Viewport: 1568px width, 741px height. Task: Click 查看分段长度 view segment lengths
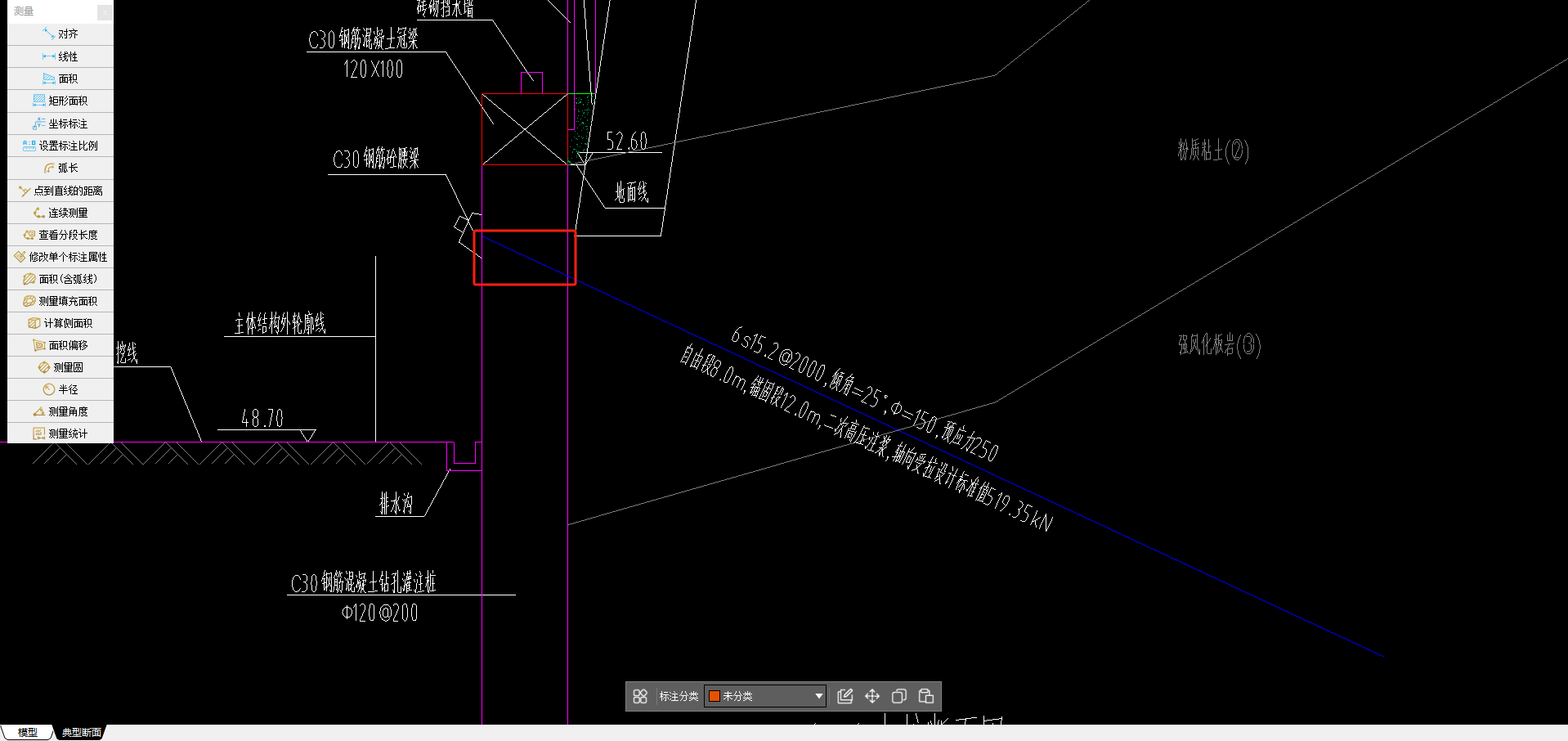[x=60, y=235]
